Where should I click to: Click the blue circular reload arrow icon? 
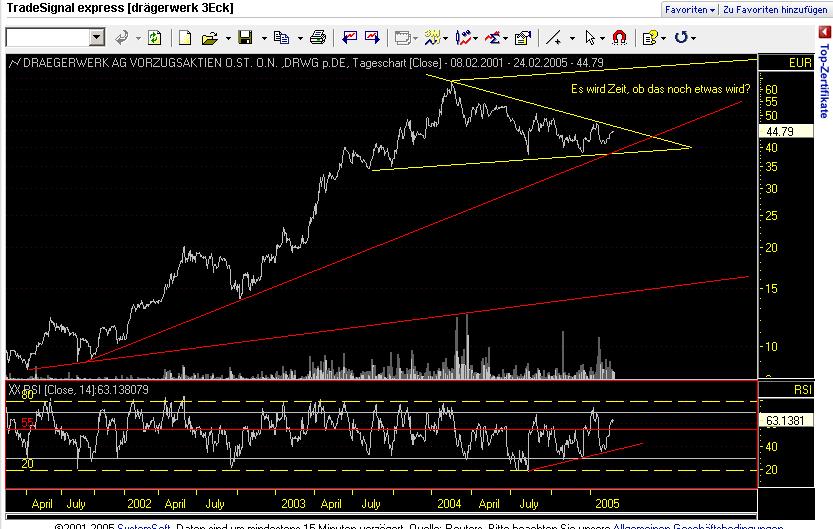tap(681, 38)
